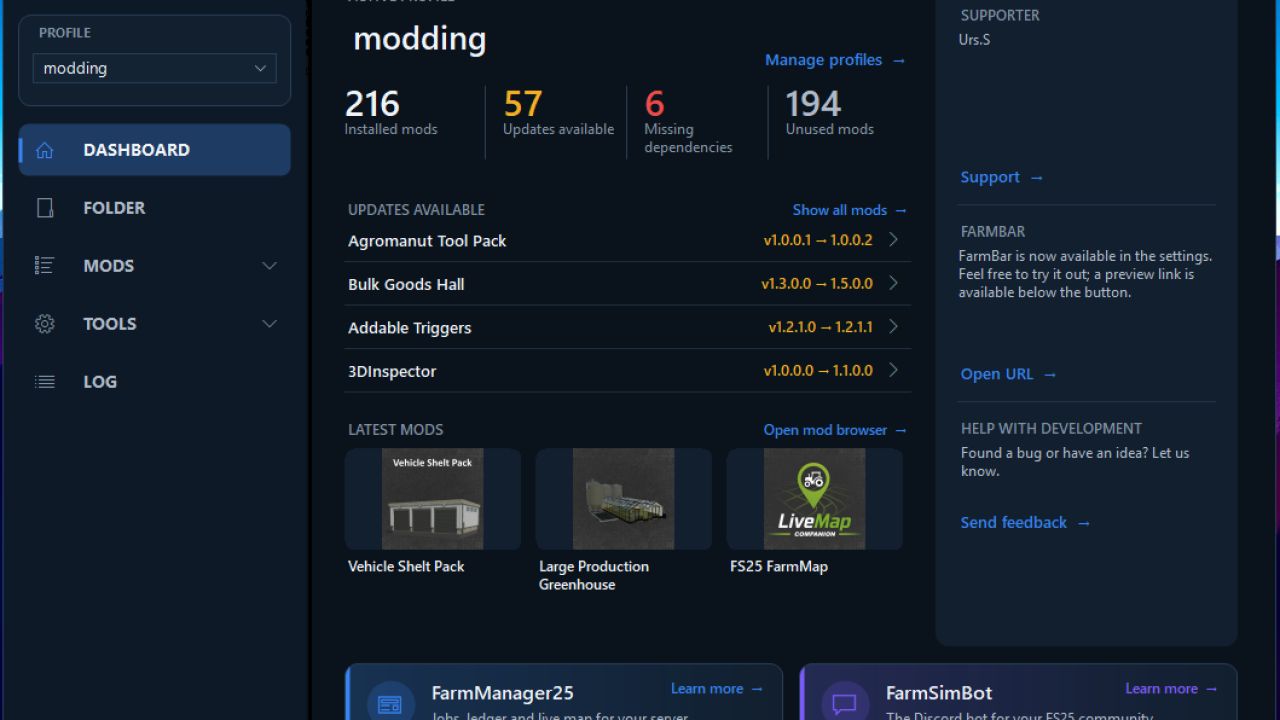This screenshot has width=1280, height=720.
Task: Open the FOLDER menu item
Action: click(x=155, y=208)
